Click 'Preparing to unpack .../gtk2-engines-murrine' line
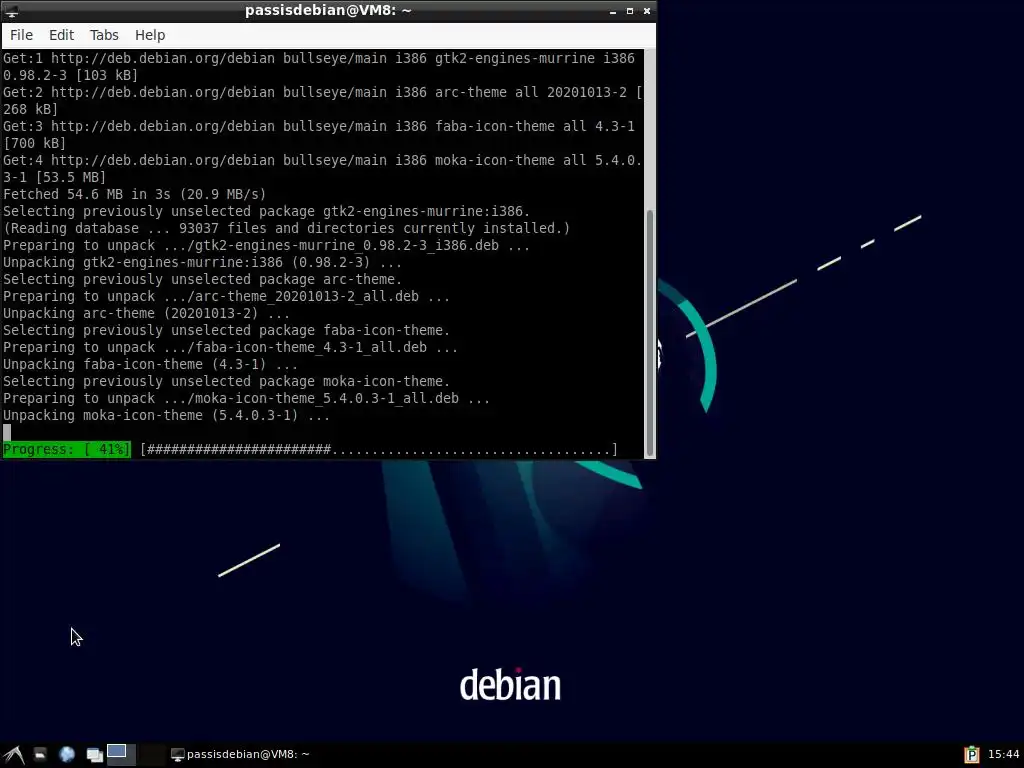This screenshot has width=1024, height=768. click(266, 246)
